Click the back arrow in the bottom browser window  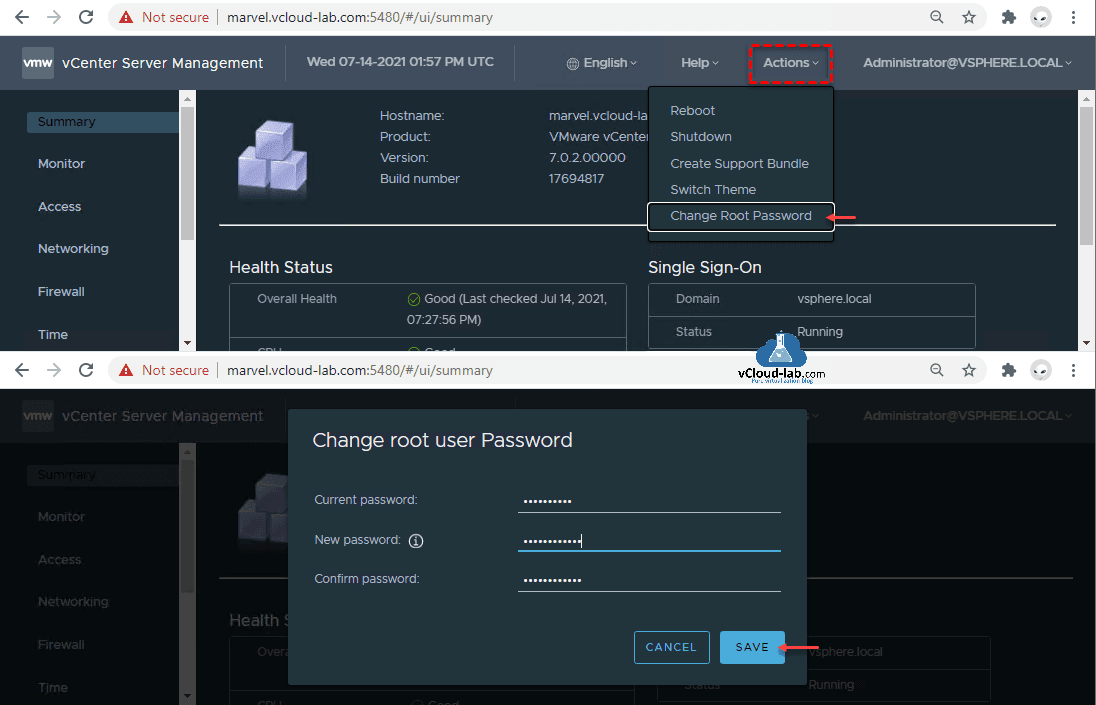click(22, 370)
